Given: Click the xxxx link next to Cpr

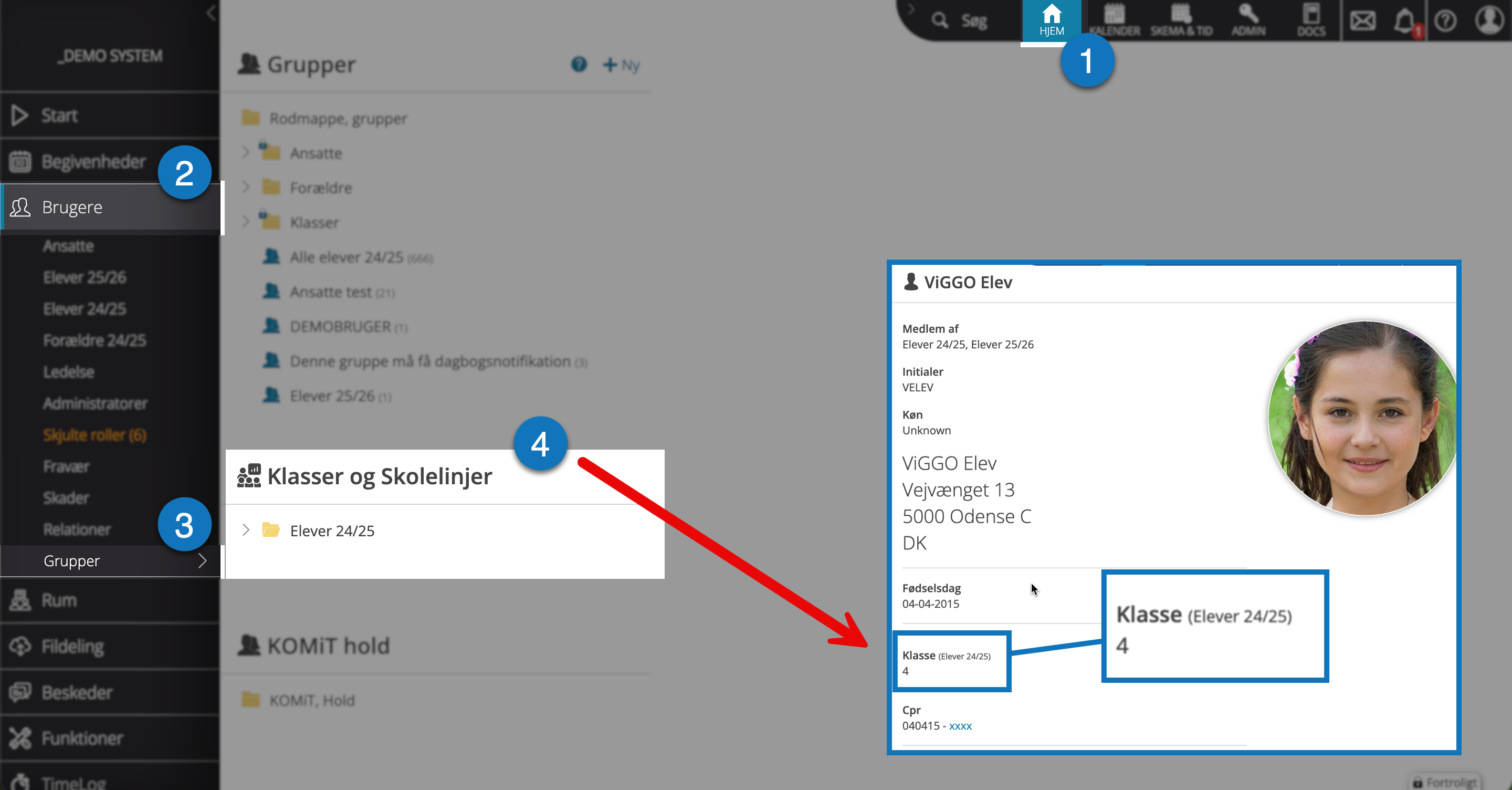Looking at the screenshot, I should point(960,726).
